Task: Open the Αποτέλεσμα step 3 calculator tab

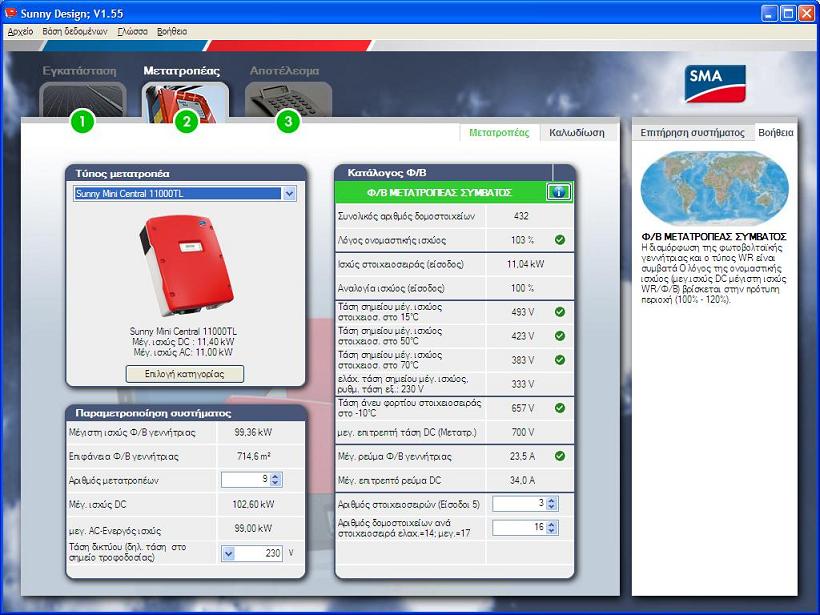Action: 288,99
